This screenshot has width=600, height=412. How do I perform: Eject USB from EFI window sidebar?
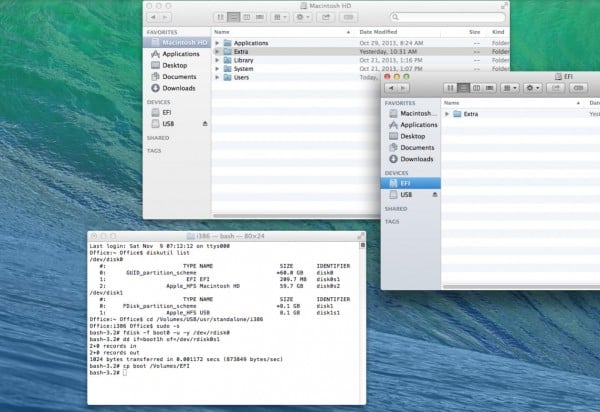pos(435,195)
